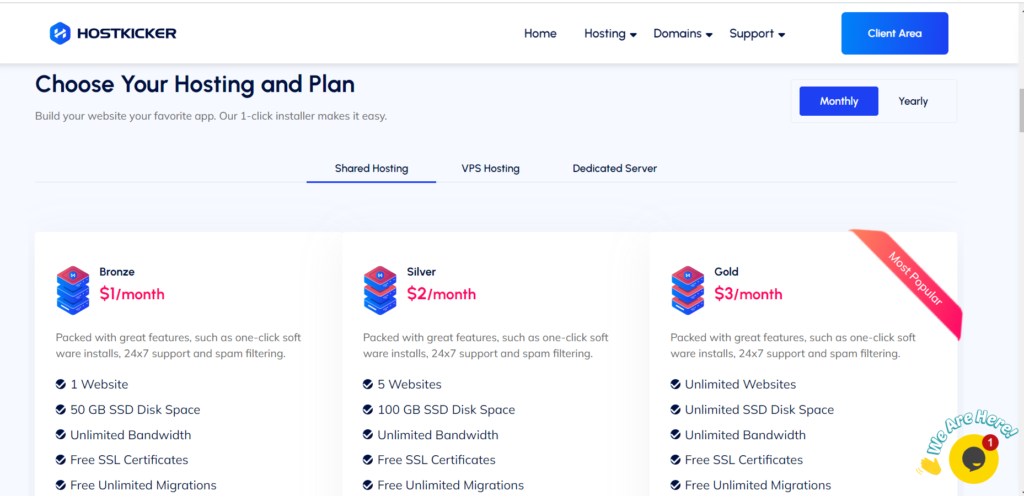
Task: Select the Dedicated Server tab
Action: (614, 168)
